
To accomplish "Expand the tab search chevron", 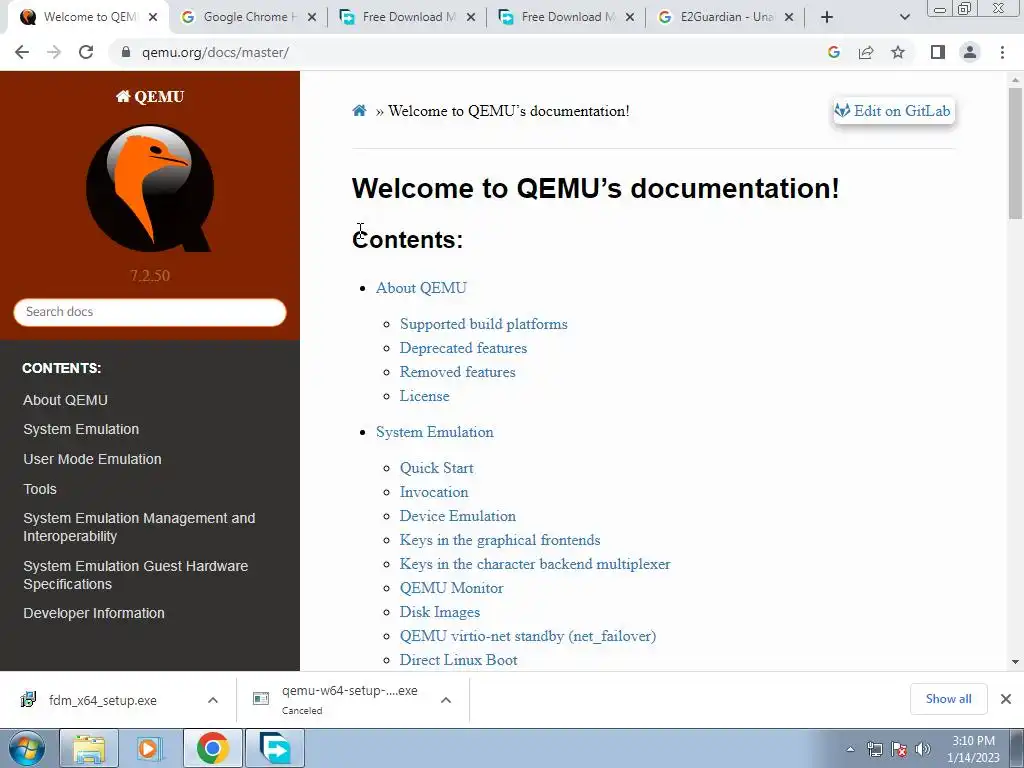I will click(x=904, y=17).
